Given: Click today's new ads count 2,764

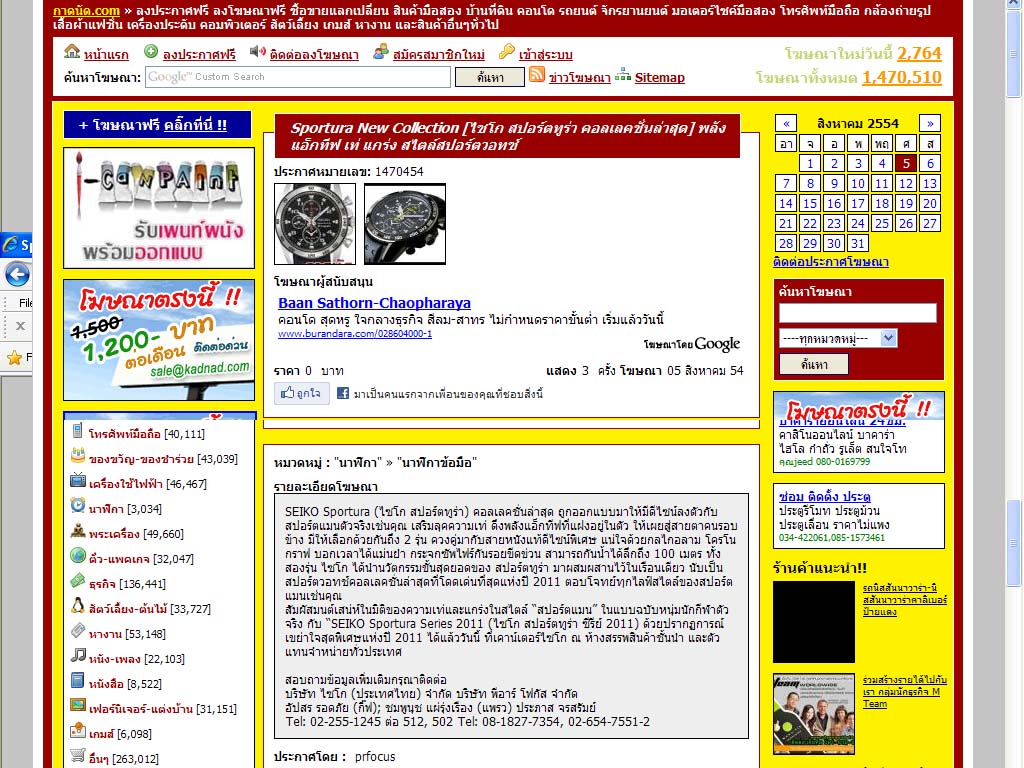Looking at the screenshot, I should click(x=920, y=54).
